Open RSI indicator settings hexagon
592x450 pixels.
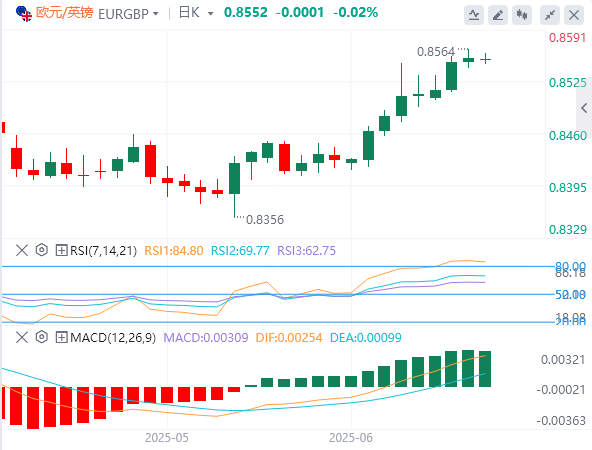(42, 250)
